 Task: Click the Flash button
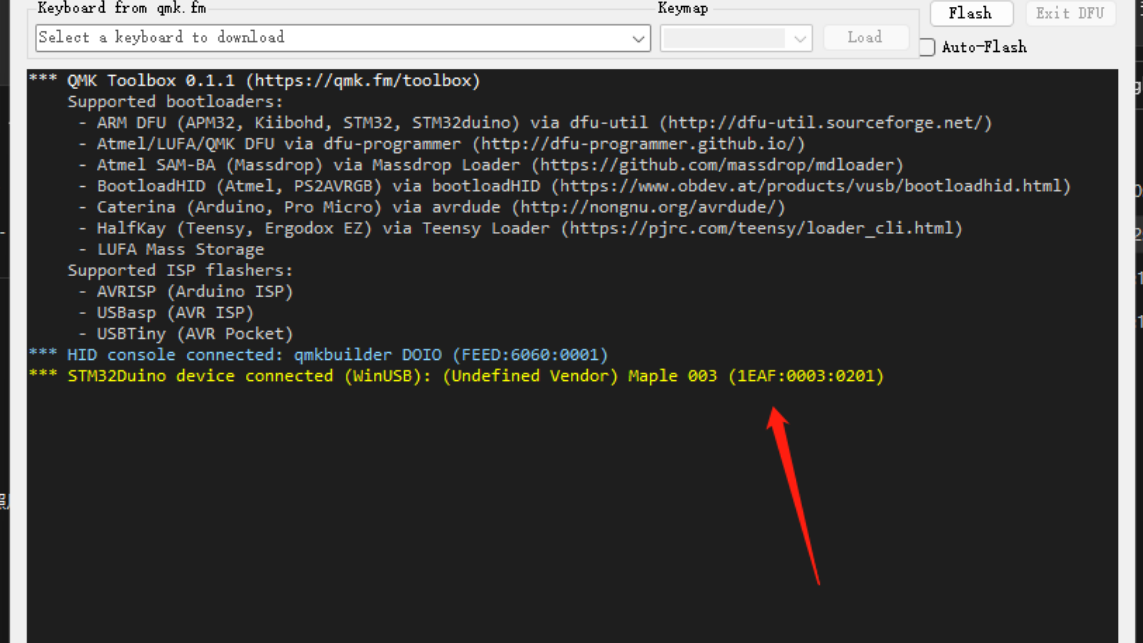[x=971, y=13]
